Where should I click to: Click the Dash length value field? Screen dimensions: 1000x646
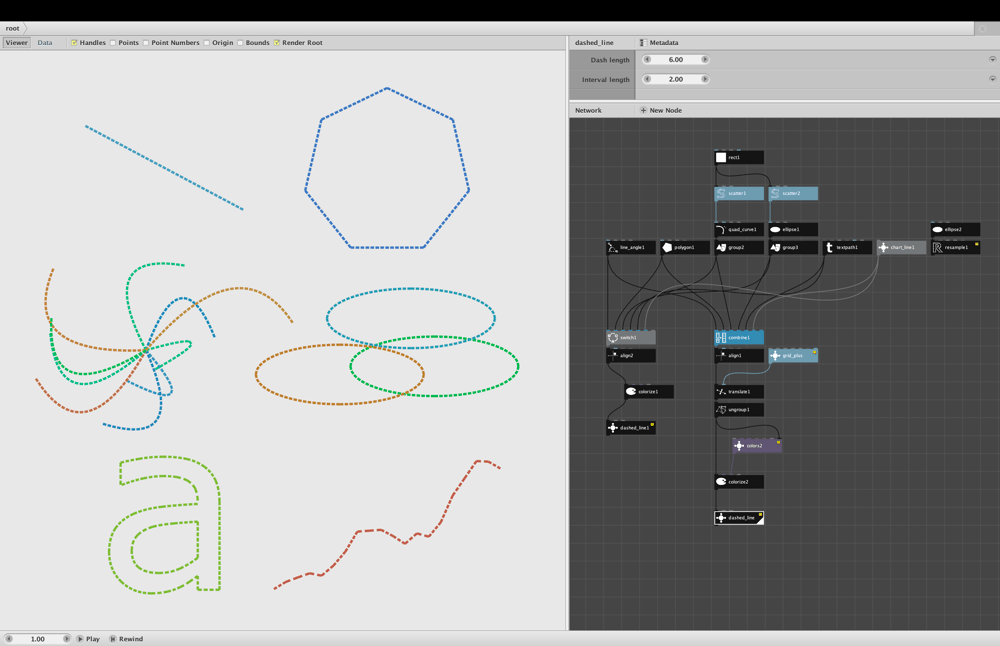pyautogui.click(x=676, y=59)
